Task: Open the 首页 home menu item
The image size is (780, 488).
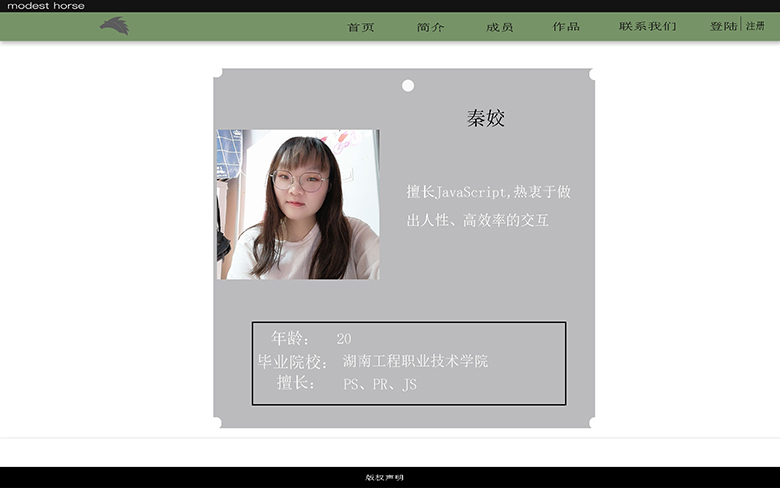Action: 361,27
